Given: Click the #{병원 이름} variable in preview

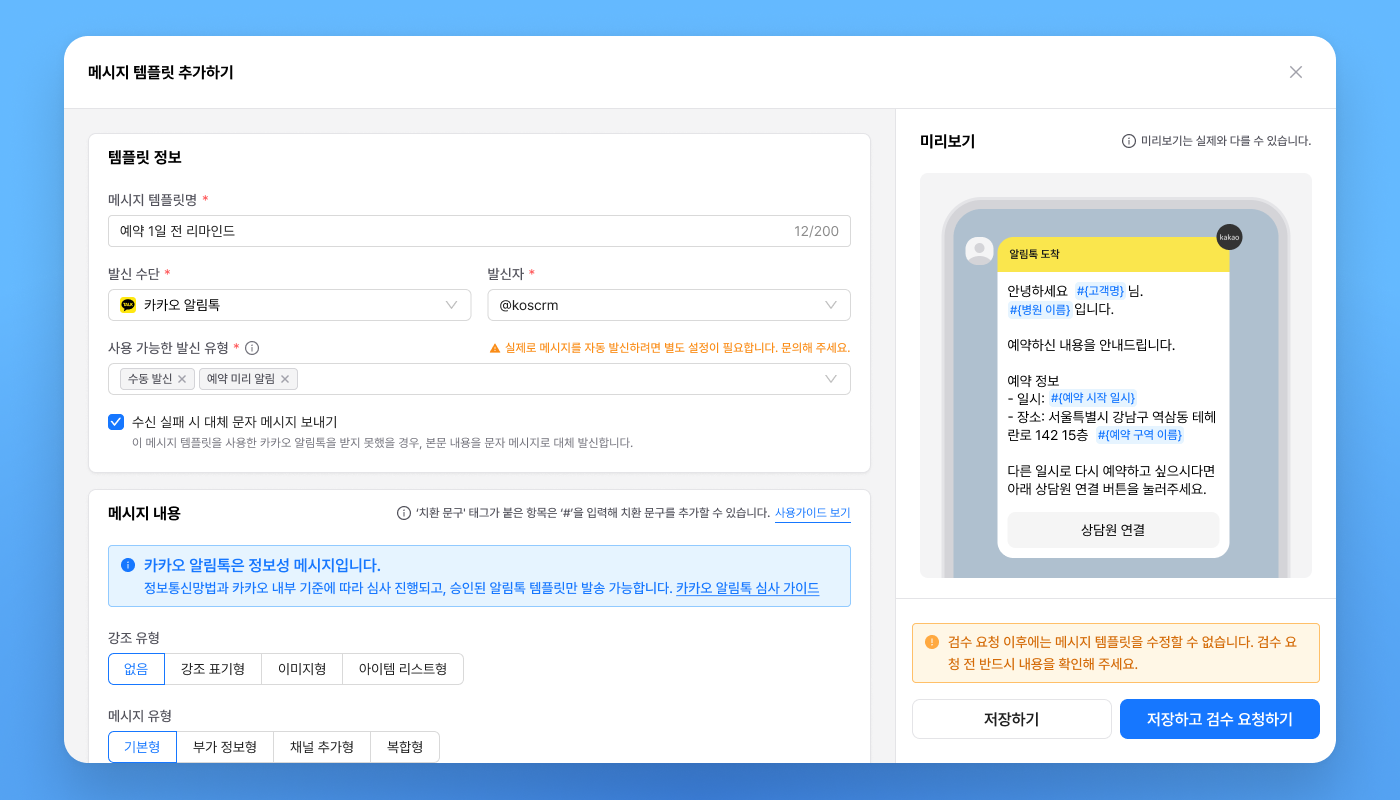Looking at the screenshot, I should pos(1040,309).
